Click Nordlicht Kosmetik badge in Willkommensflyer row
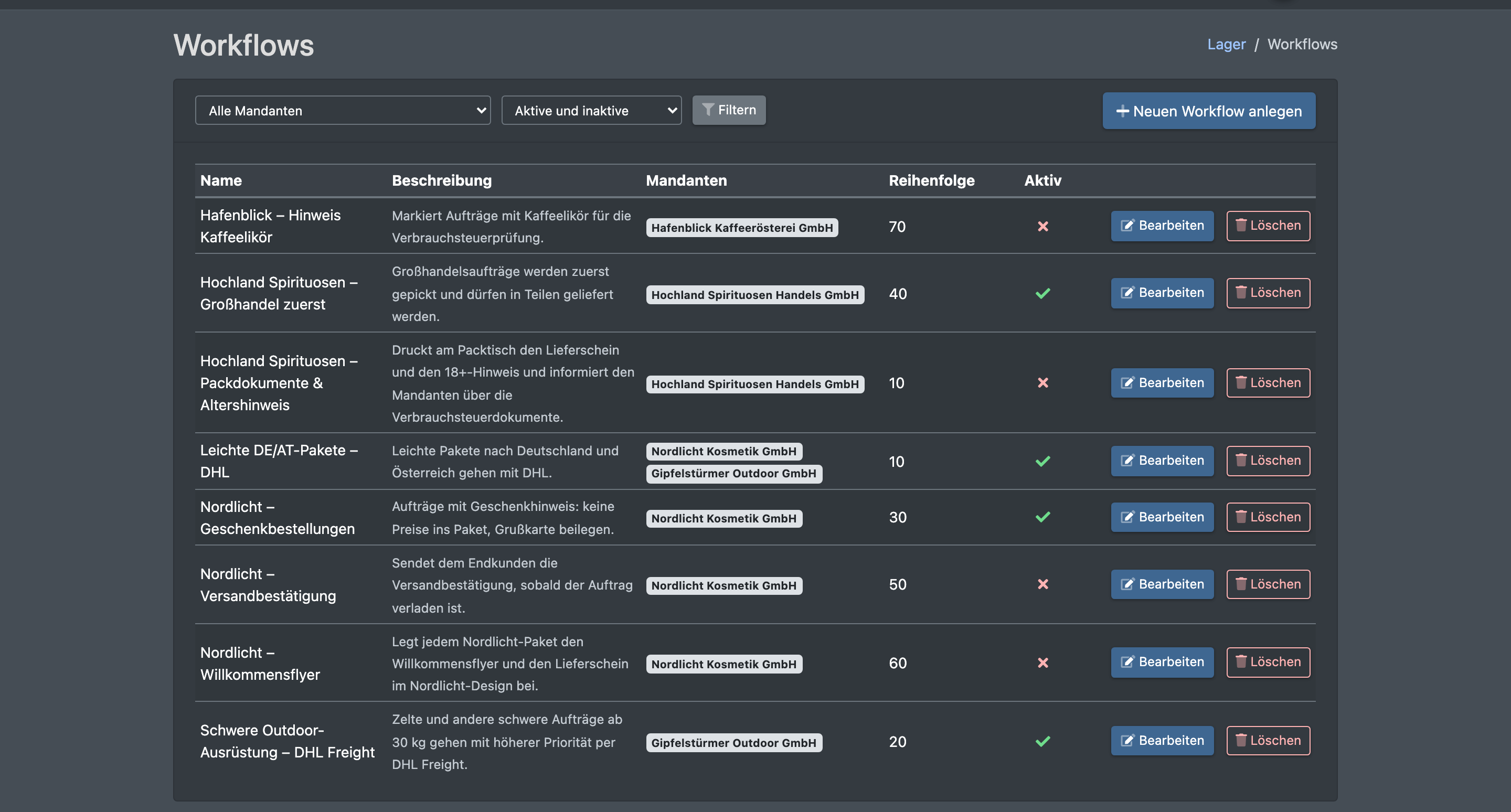The image size is (1511, 812). (723, 664)
